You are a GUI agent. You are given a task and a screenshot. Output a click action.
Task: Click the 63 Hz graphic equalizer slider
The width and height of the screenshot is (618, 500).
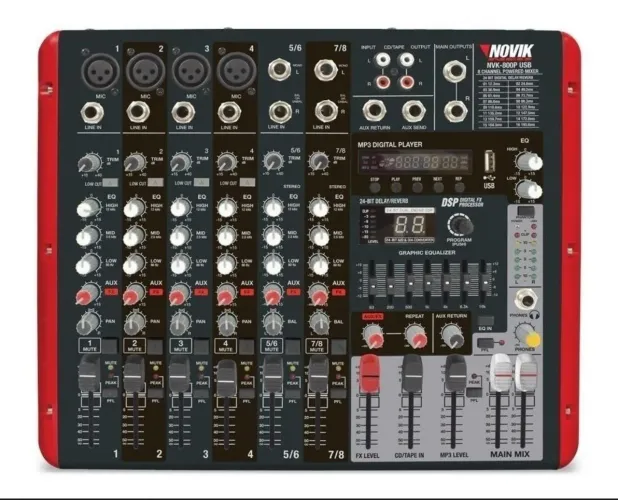371,285
